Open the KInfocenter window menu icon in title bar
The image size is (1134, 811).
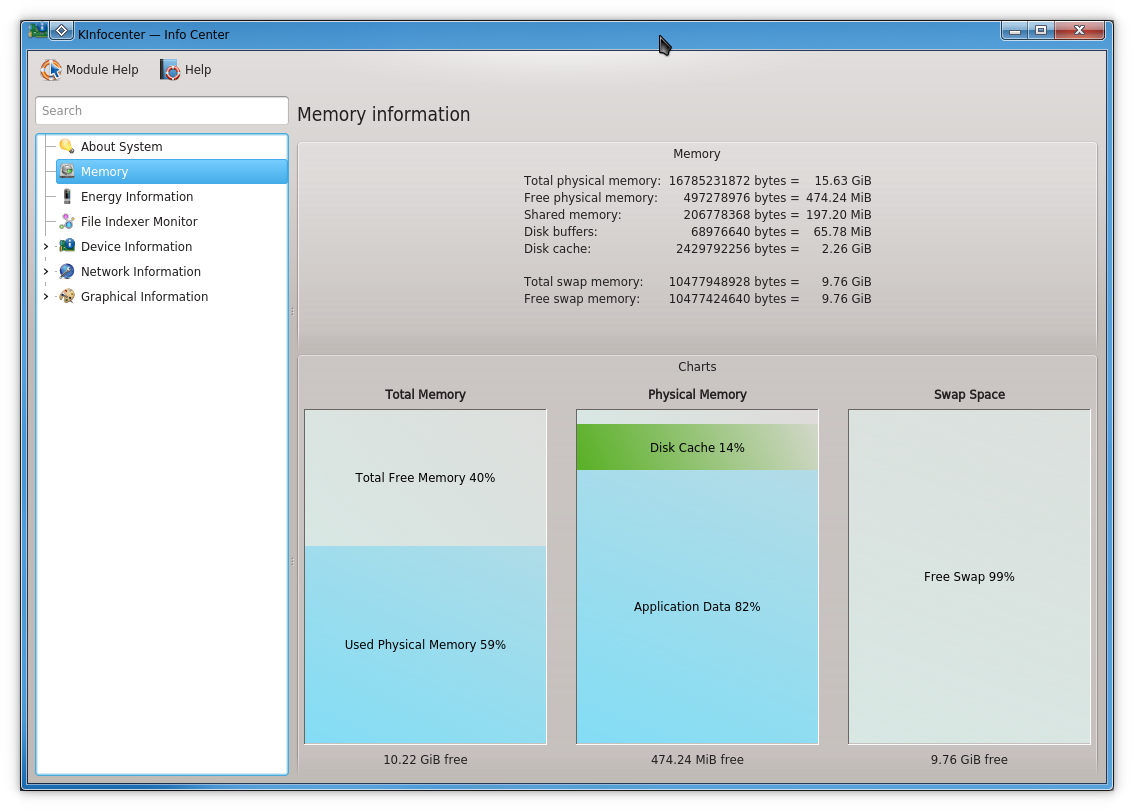[38, 30]
